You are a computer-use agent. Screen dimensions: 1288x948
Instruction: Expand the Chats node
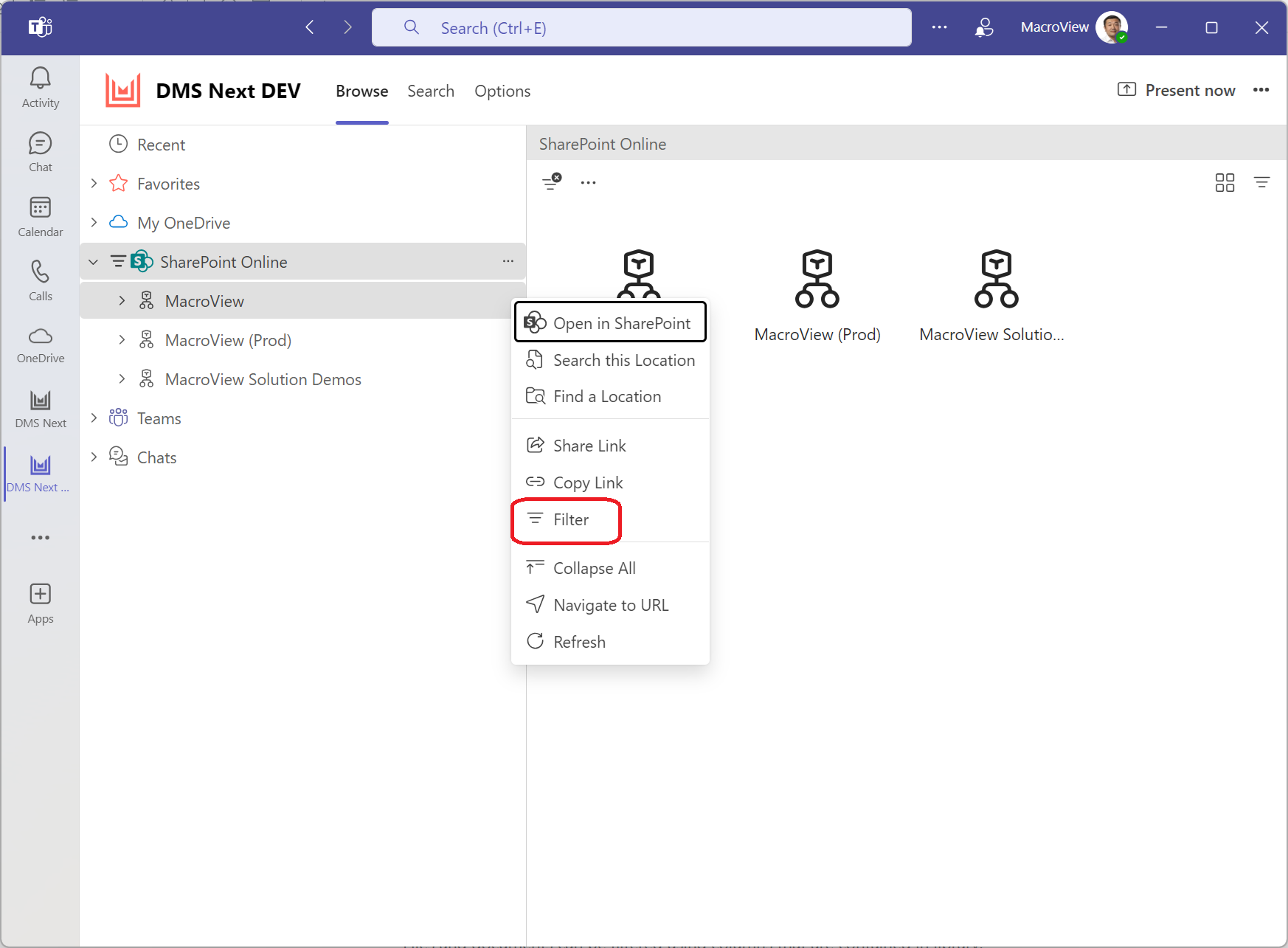94,457
